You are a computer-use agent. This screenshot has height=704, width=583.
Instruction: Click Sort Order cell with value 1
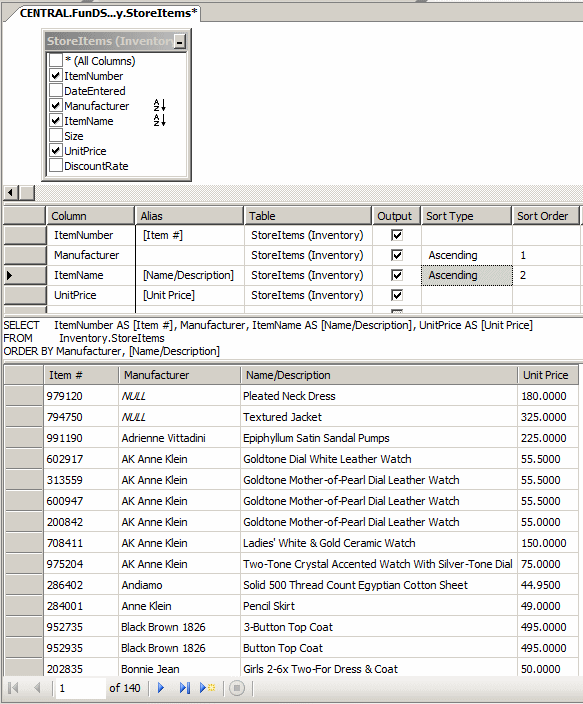(546, 255)
